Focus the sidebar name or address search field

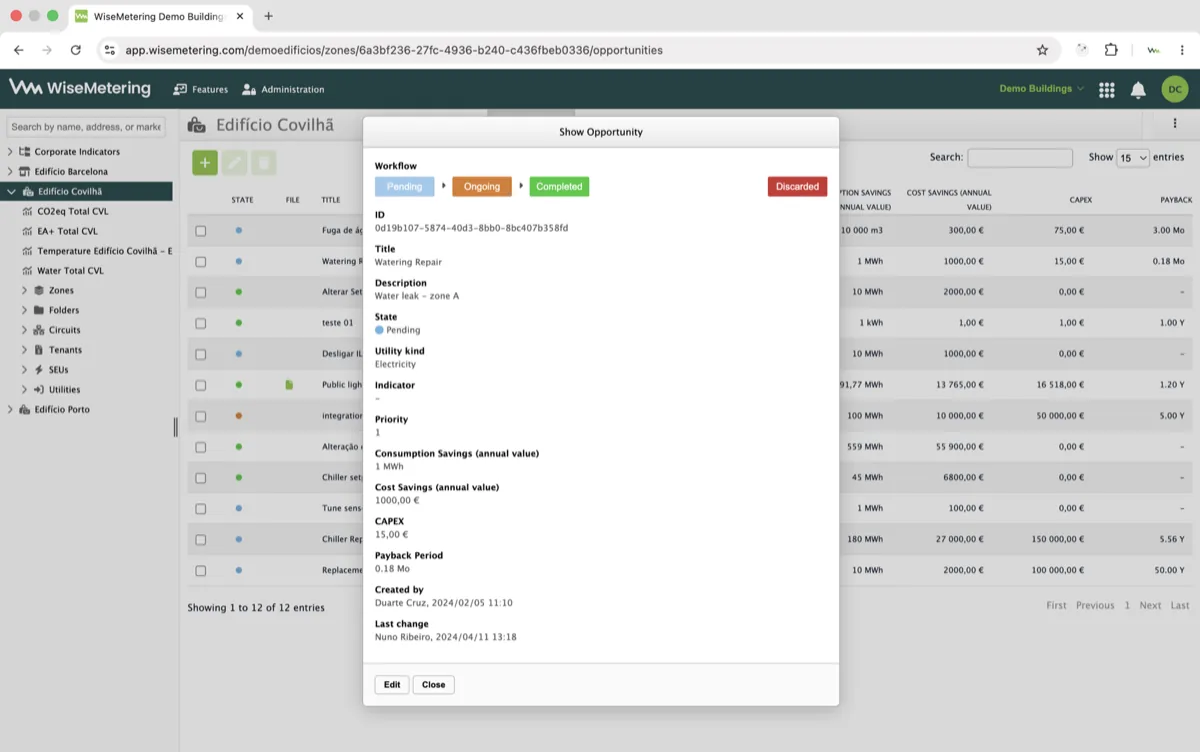coord(86,127)
